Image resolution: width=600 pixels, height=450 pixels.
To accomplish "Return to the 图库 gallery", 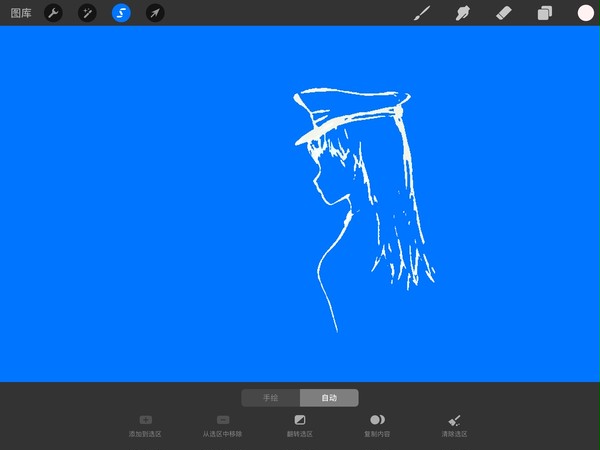I will (21, 13).
